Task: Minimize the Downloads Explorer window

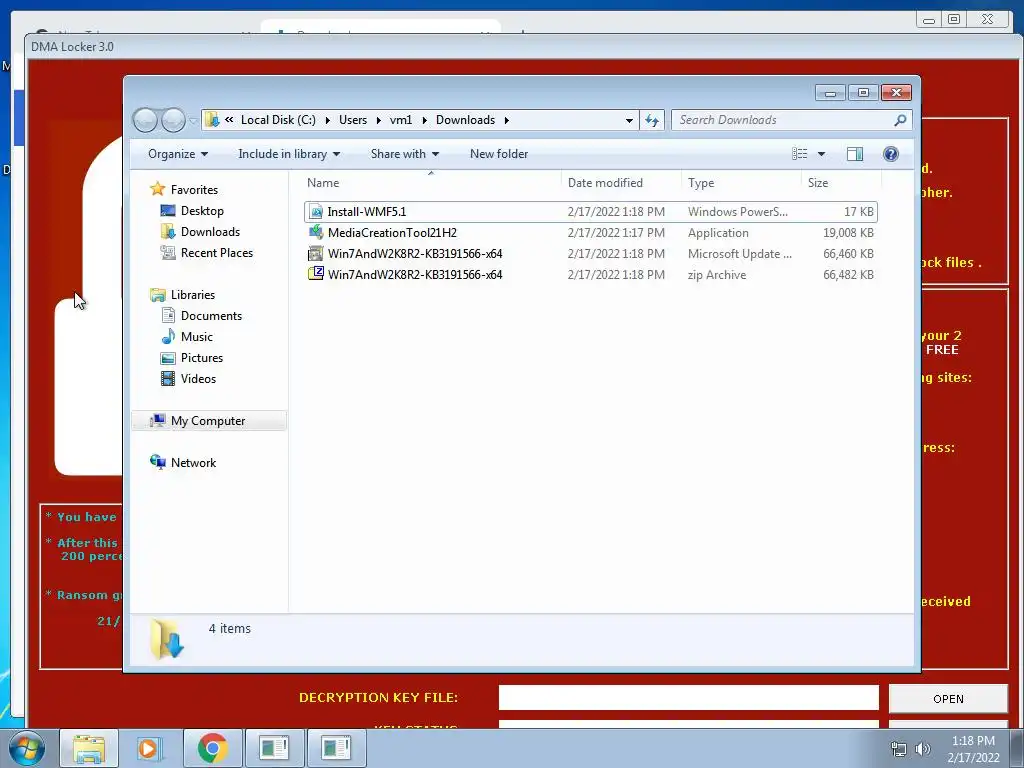Action: click(x=830, y=93)
